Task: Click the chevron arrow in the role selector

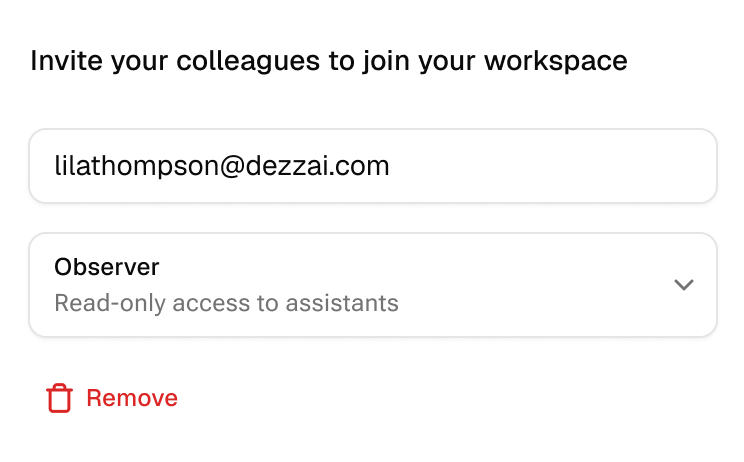Action: (683, 285)
